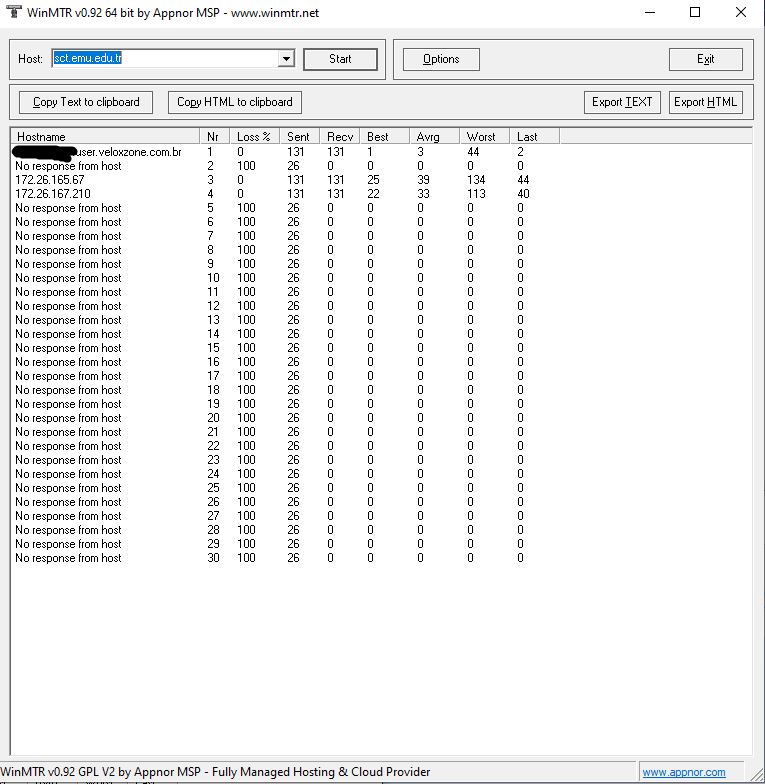Copy HTML to clipboard
Screen dimensions: 765x784
(235, 102)
